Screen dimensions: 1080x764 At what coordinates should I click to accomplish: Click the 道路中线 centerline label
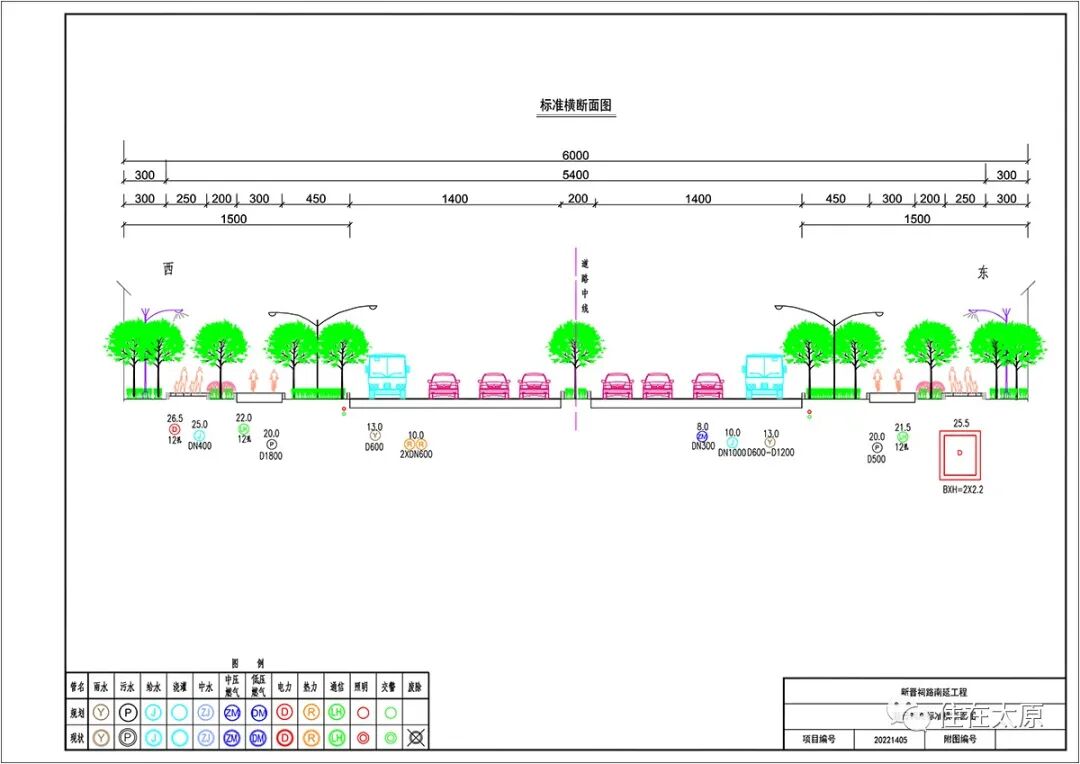[585, 287]
